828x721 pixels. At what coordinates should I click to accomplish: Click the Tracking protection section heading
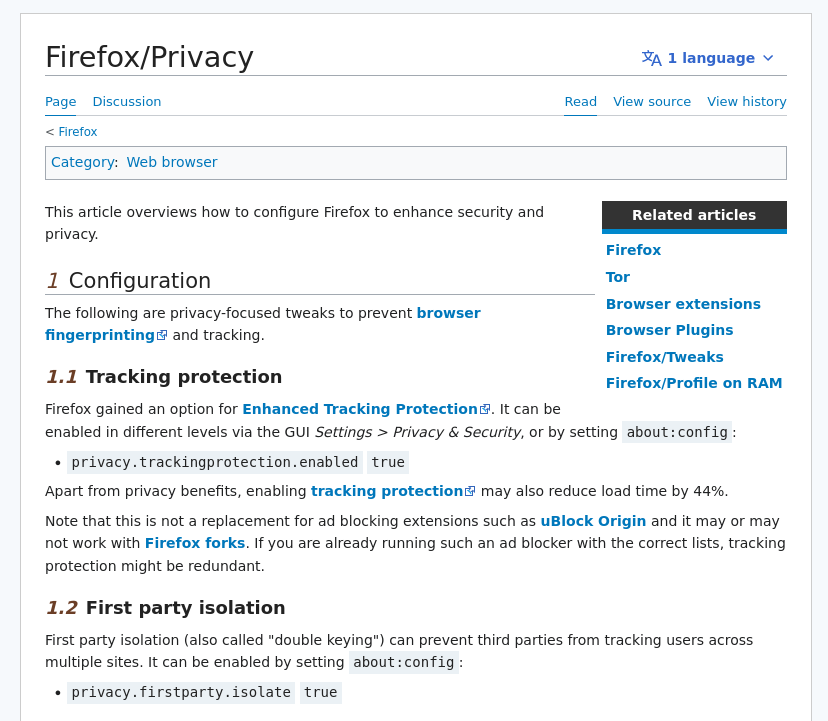(184, 377)
